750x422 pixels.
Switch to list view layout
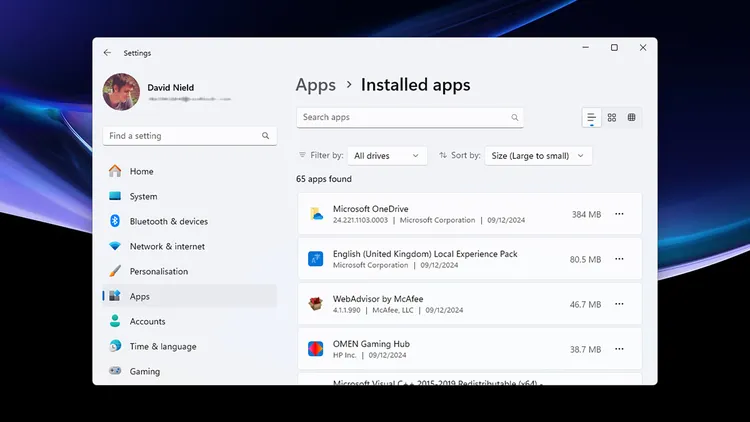click(x=592, y=118)
